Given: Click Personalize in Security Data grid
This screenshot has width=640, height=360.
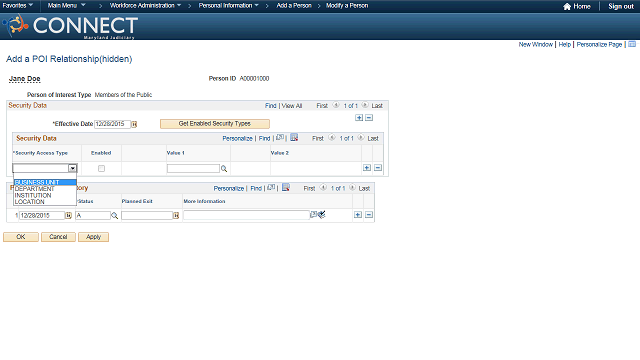Looking at the screenshot, I should coord(238,138).
